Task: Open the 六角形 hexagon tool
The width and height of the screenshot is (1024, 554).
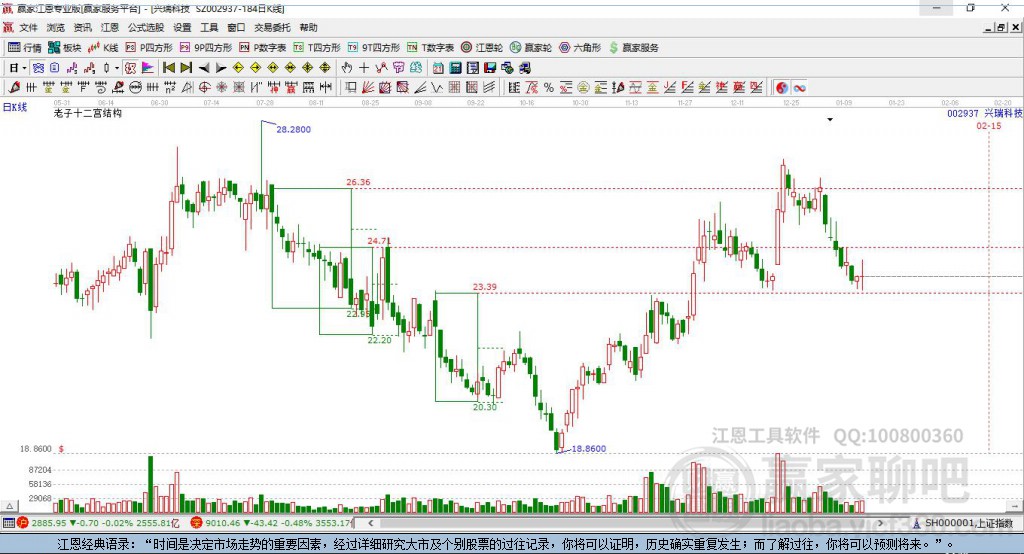Action: pos(580,48)
